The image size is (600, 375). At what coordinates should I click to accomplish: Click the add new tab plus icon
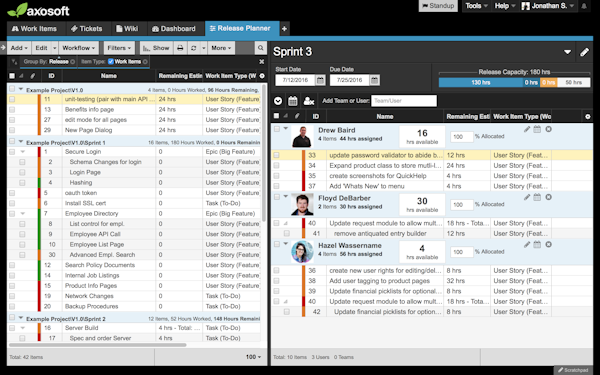coord(284,29)
